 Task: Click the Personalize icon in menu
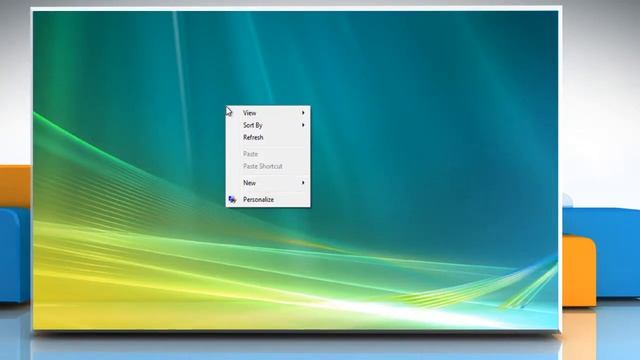232,199
